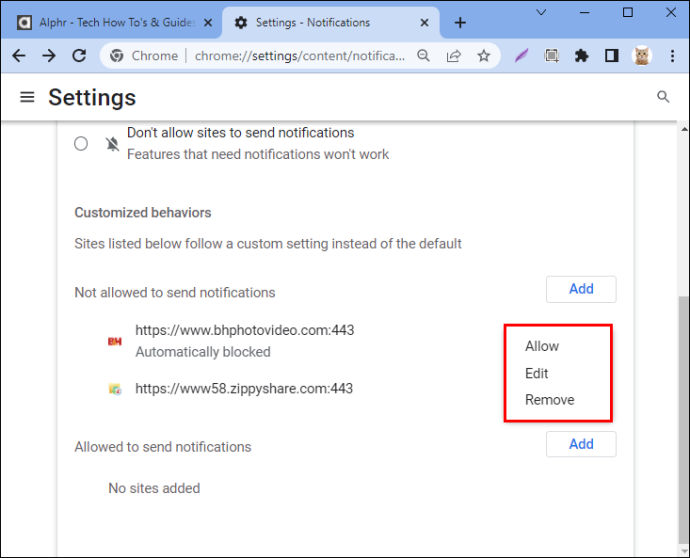Add a site to Allowed list
This screenshot has height=558, width=690.
581,444
